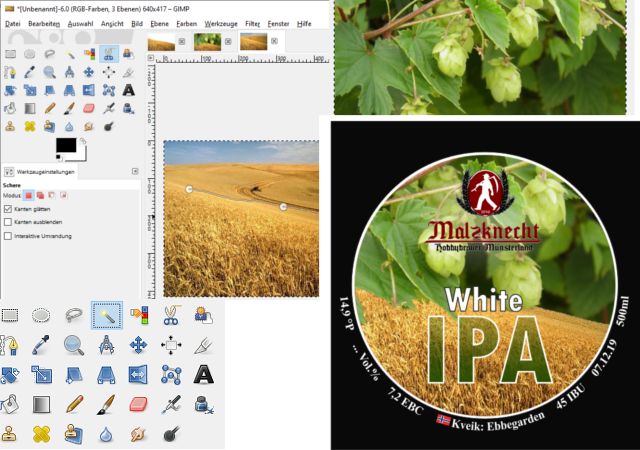The height and width of the screenshot is (450, 640).
Task: Select the Move tool in GIMP window toolbox
Action: [x=89, y=72]
